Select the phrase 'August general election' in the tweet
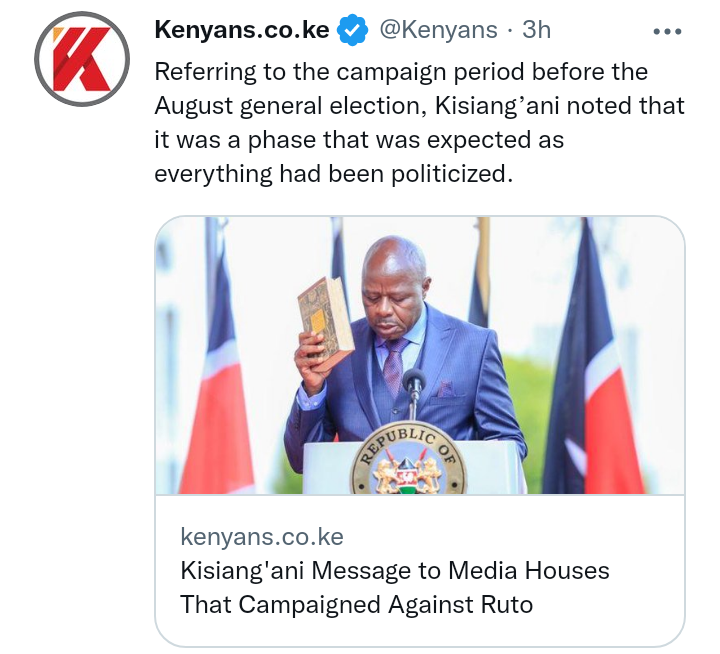 [x=287, y=107]
